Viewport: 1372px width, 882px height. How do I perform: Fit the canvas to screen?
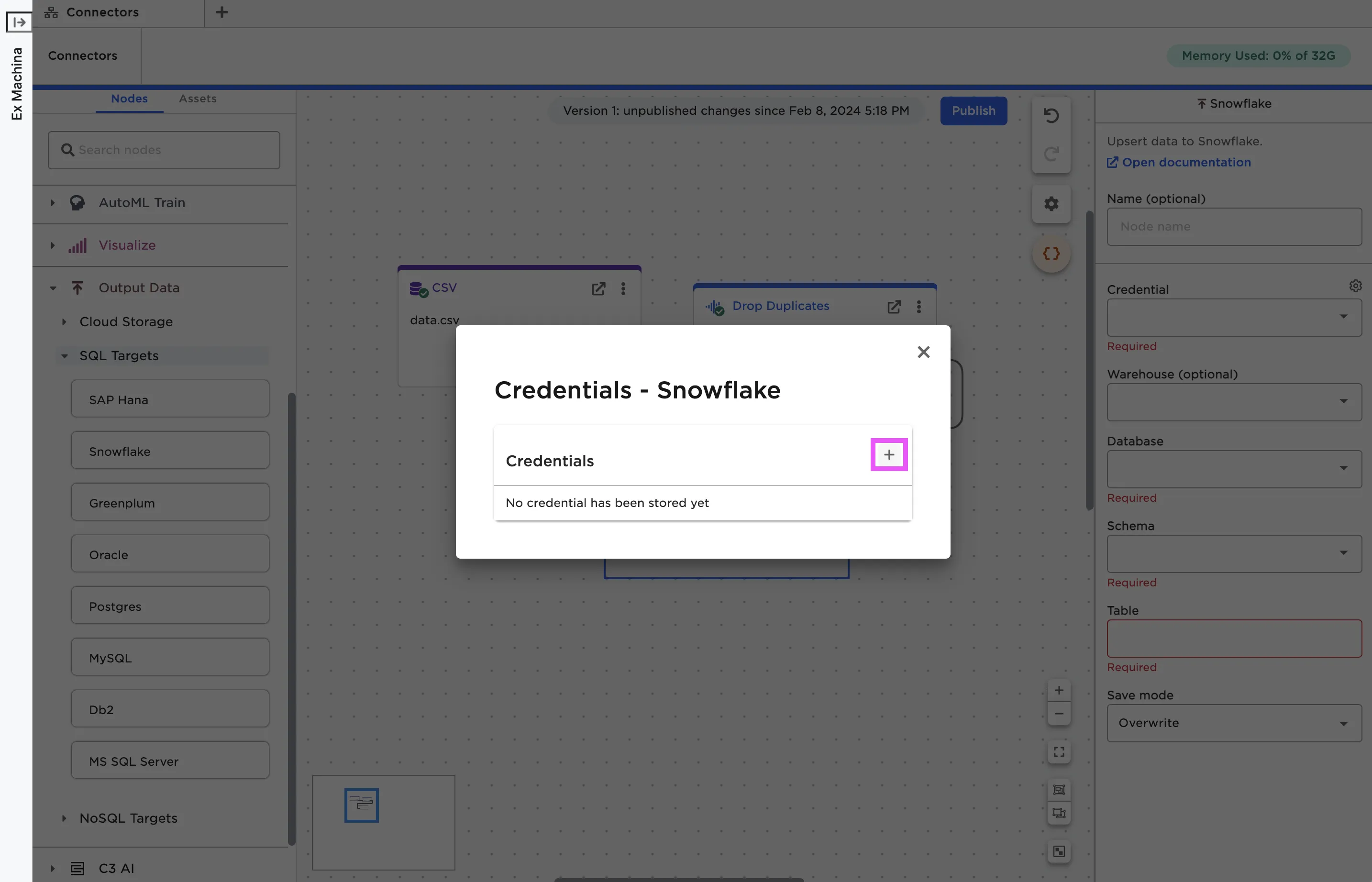pos(1059,751)
